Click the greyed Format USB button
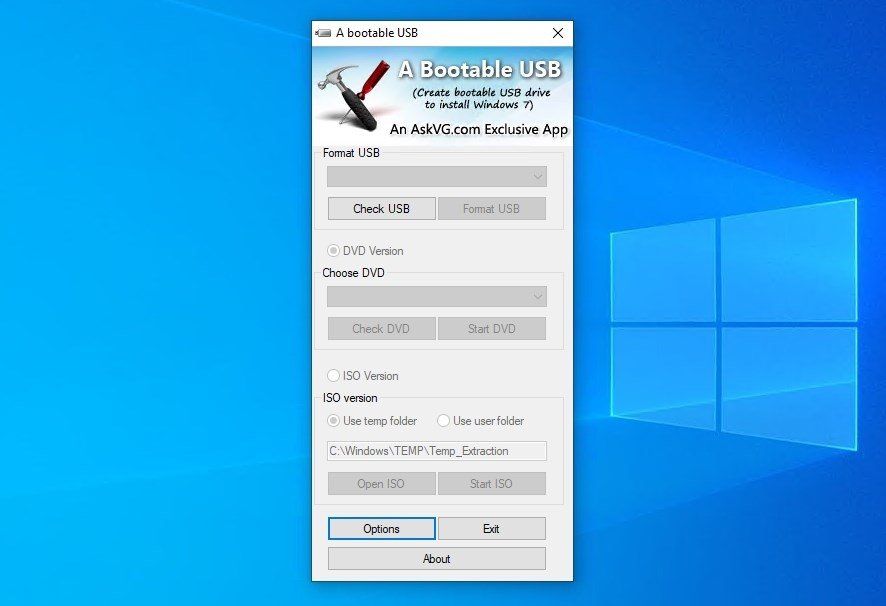Viewport: 886px width, 606px height. [x=492, y=209]
